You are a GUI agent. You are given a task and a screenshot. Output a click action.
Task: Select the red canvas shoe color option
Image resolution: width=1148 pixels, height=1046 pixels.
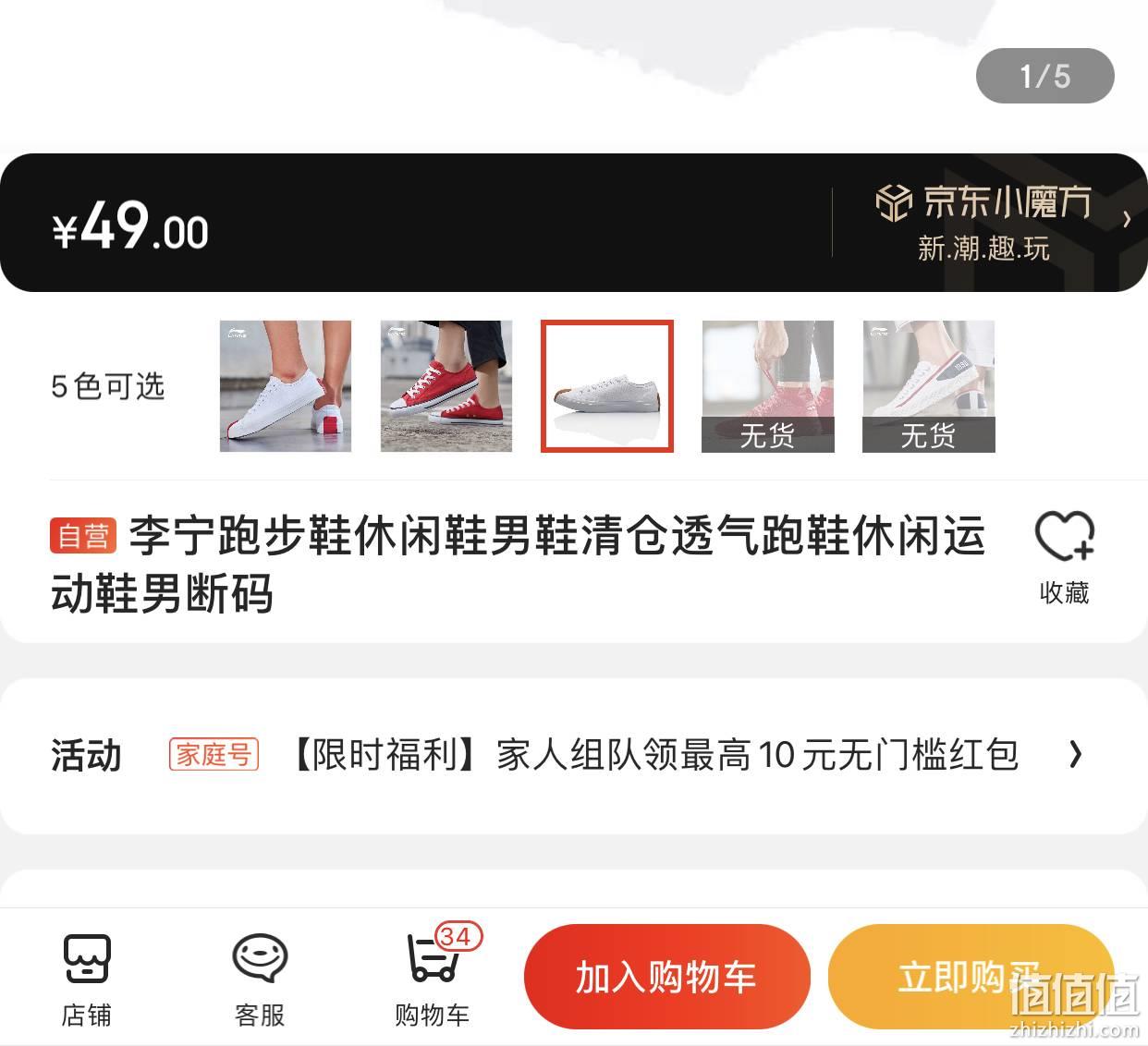coord(446,386)
